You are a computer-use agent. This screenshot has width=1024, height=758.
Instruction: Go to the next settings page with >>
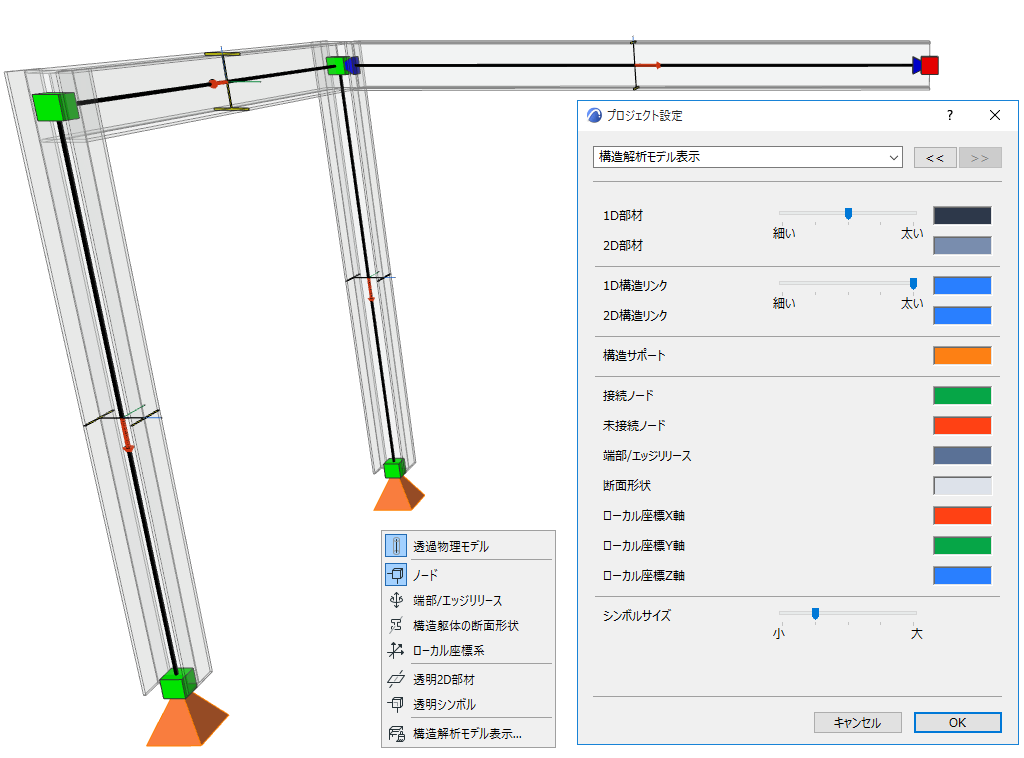[980, 157]
